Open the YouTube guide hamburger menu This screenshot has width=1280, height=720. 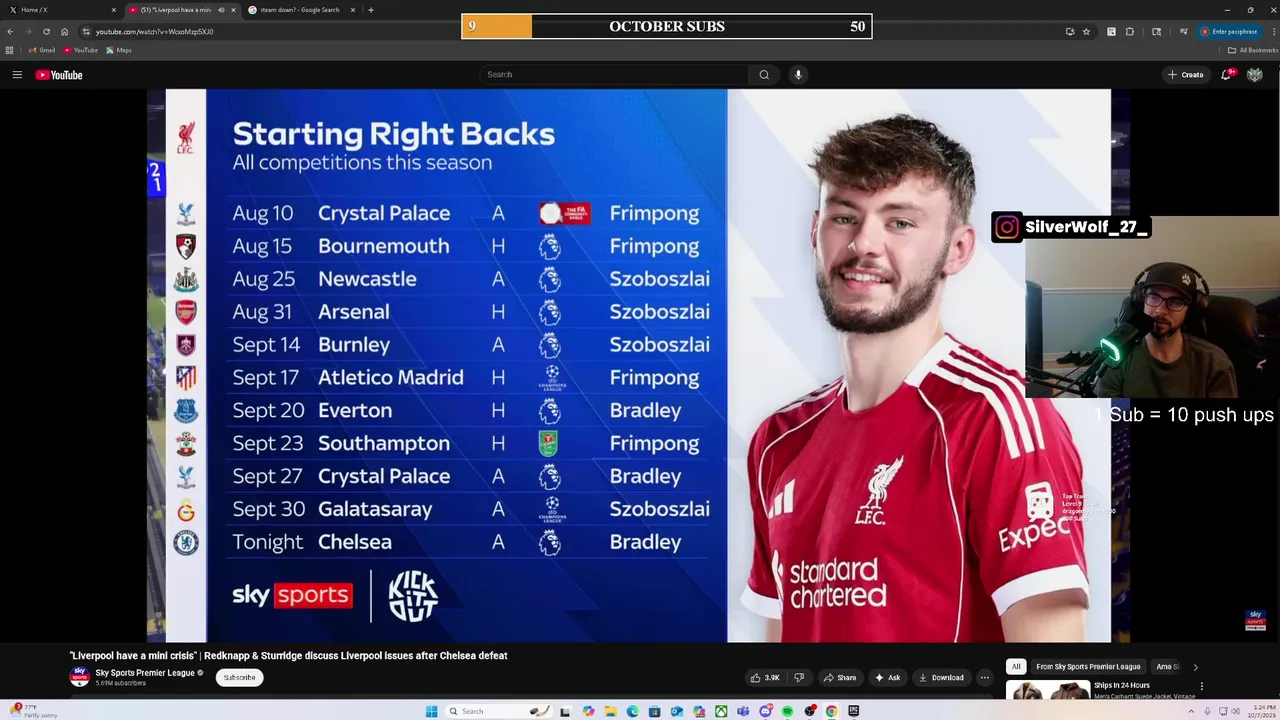[x=17, y=75]
